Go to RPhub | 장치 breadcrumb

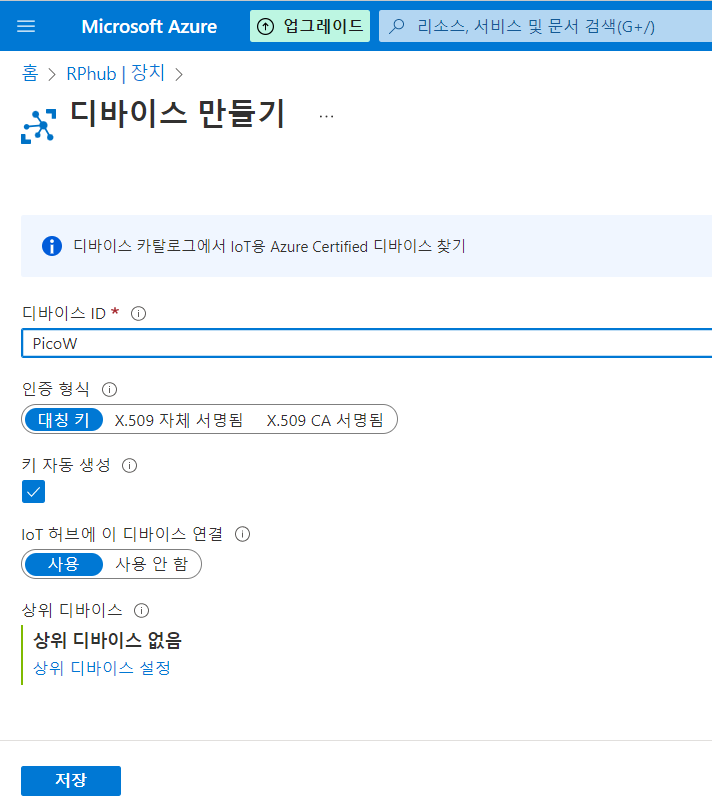[116, 74]
